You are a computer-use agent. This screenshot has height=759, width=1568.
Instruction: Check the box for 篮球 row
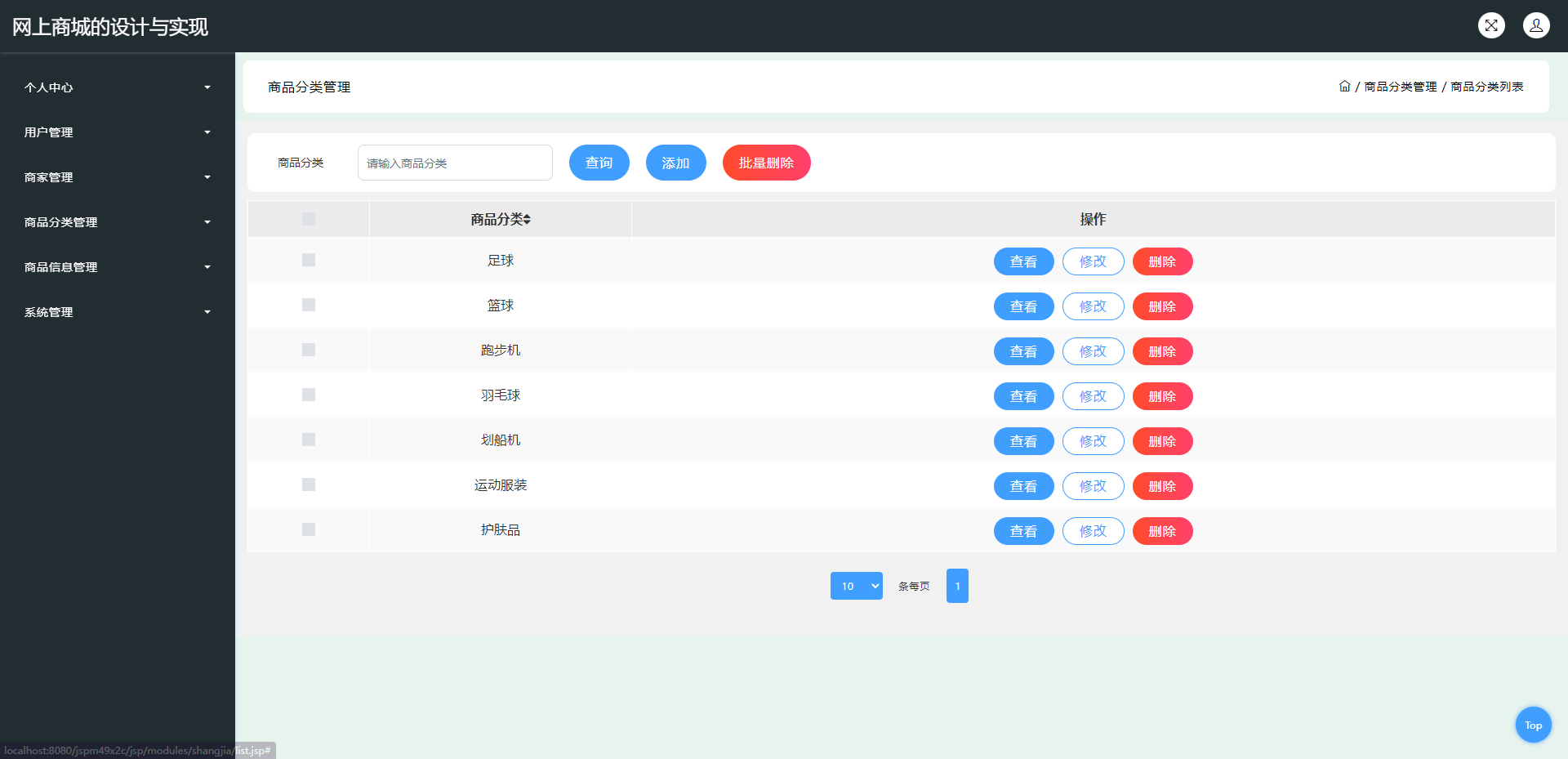pyautogui.click(x=309, y=305)
